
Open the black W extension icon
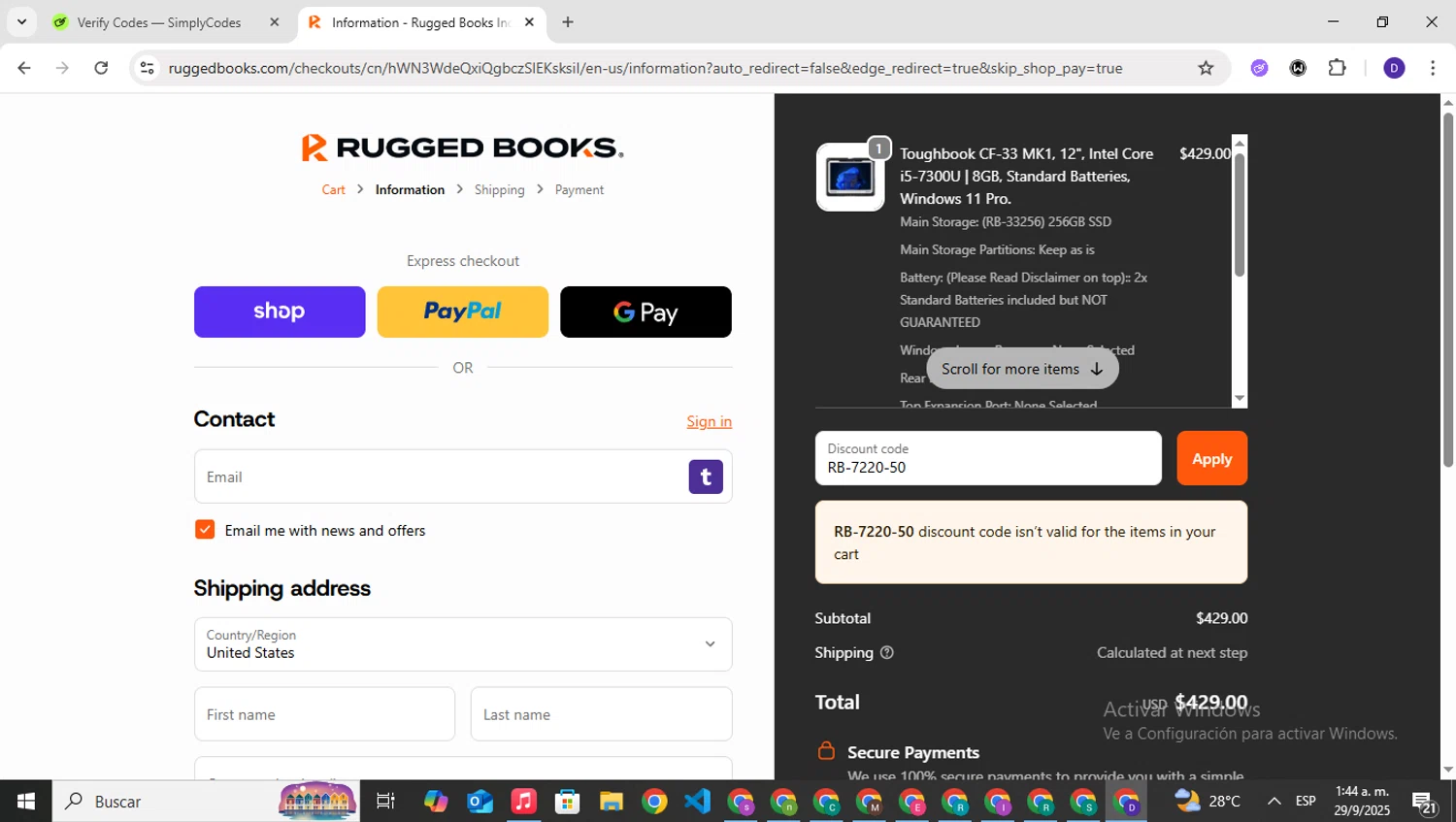pos(1298,68)
